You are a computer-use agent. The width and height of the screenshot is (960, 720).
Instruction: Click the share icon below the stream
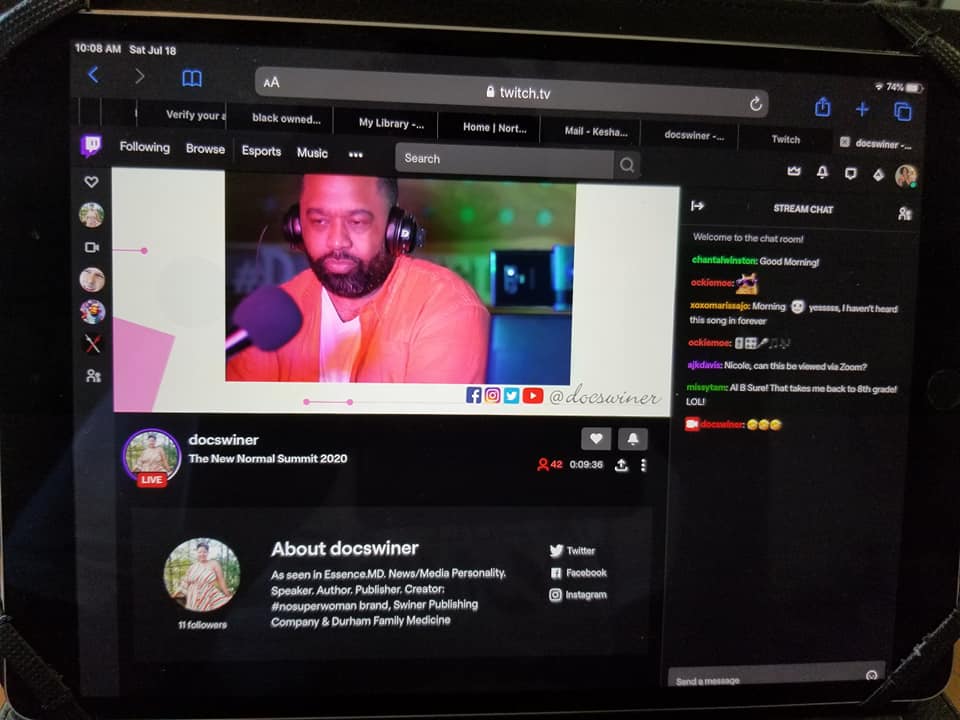621,465
